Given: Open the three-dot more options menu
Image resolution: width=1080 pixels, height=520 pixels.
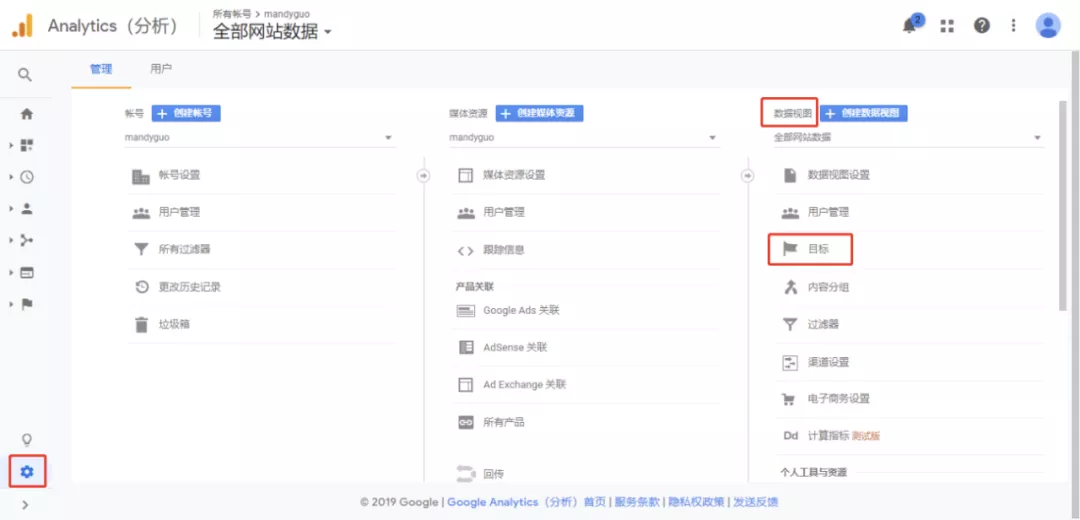Looking at the screenshot, I should [1013, 26].
